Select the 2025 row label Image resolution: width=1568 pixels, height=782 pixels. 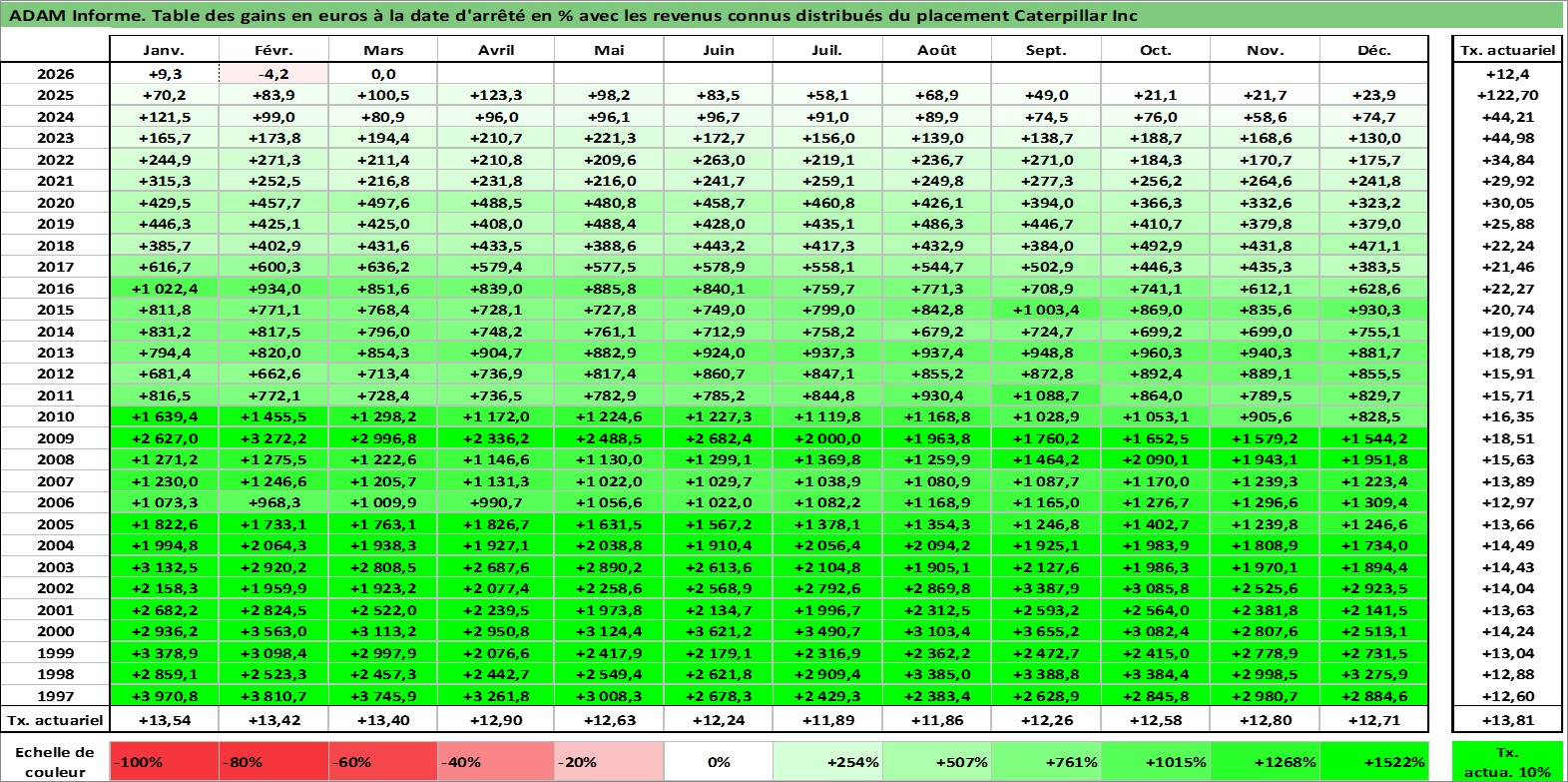point(55,95)
